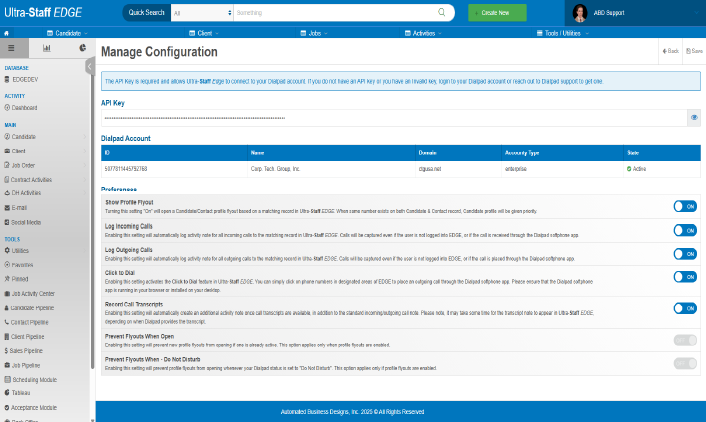Open the hamburger menu sidebar tab
Viewport: 706px width, 422px height.
click(x=11, y=48)
